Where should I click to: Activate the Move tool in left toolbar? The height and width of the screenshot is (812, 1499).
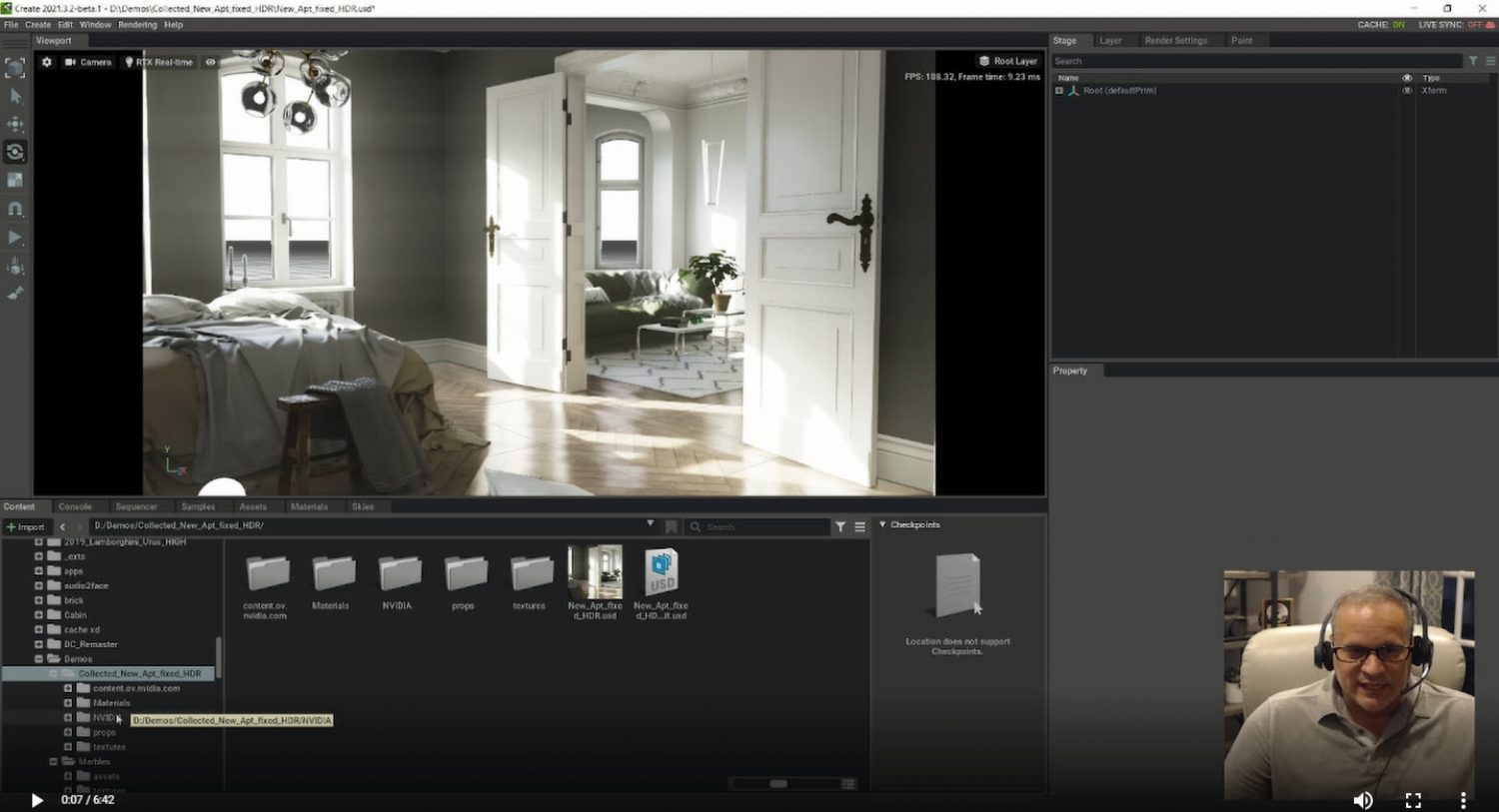click(x=15, y=124)
